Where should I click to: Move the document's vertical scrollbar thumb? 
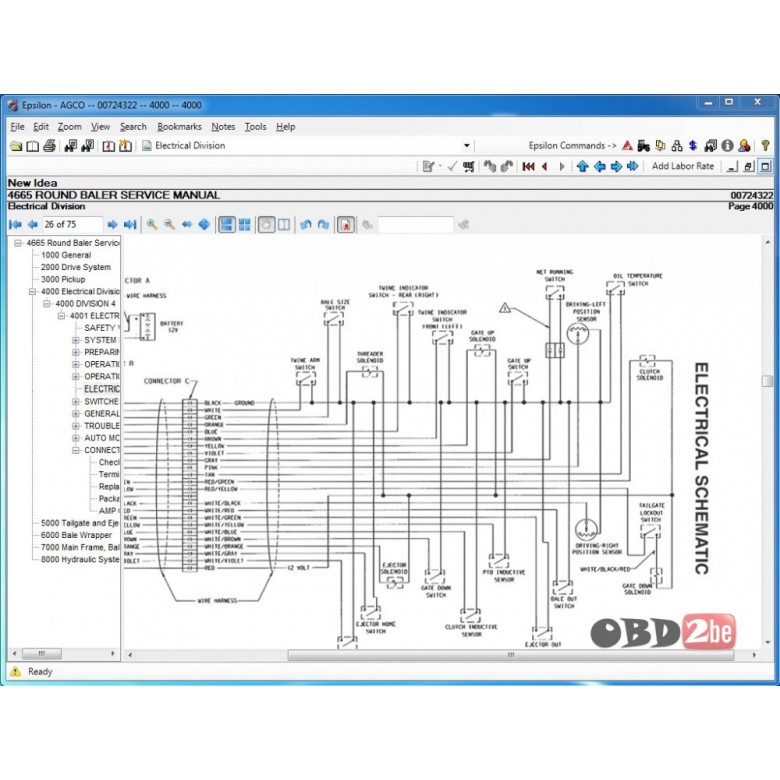coord(767,381)
